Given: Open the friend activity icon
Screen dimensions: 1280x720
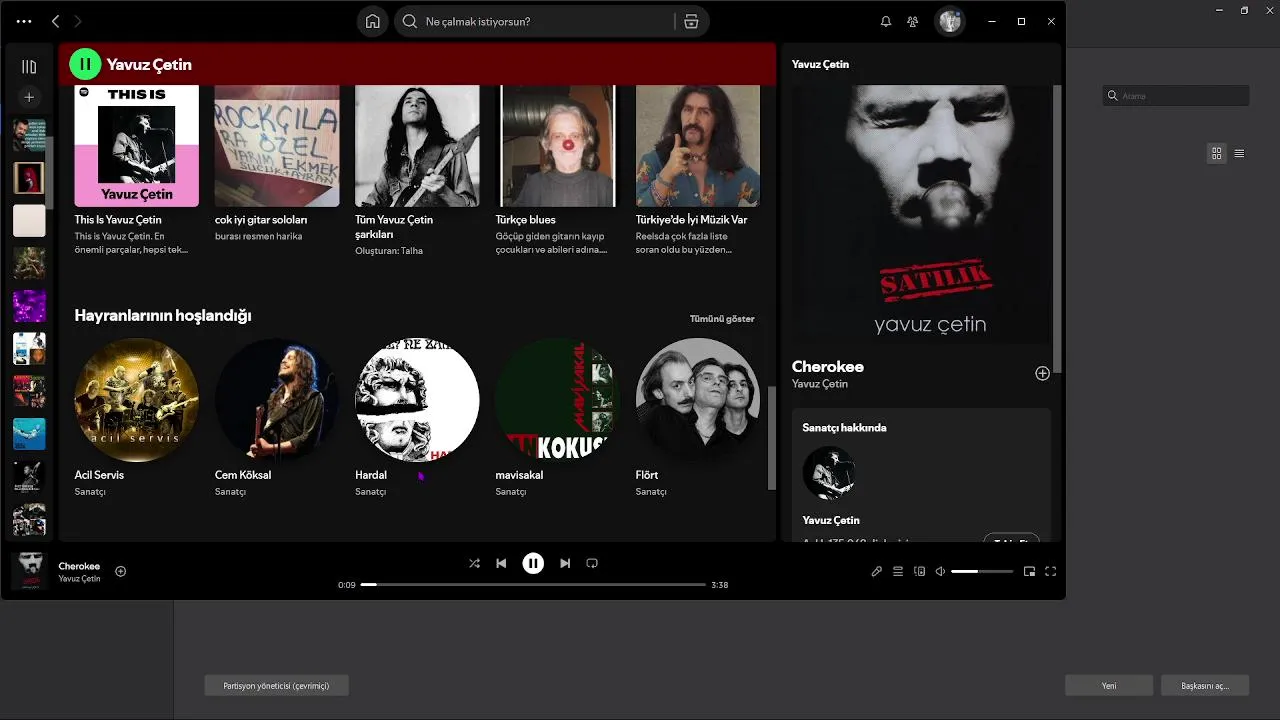Looking at the screenshot, I should pyautogui.click(x=913, y=21).
